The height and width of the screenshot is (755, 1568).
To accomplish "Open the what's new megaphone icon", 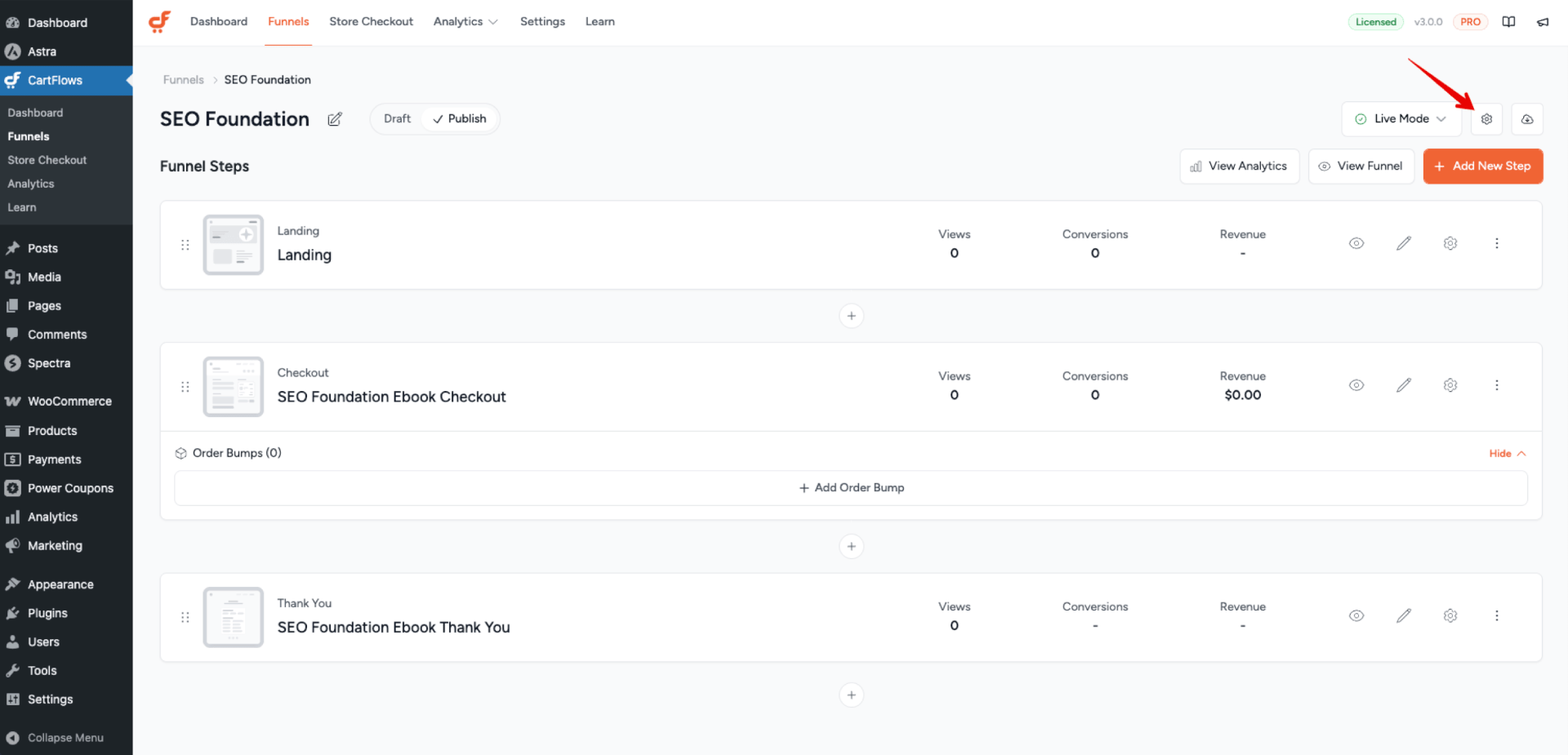I will point(1543,22).
